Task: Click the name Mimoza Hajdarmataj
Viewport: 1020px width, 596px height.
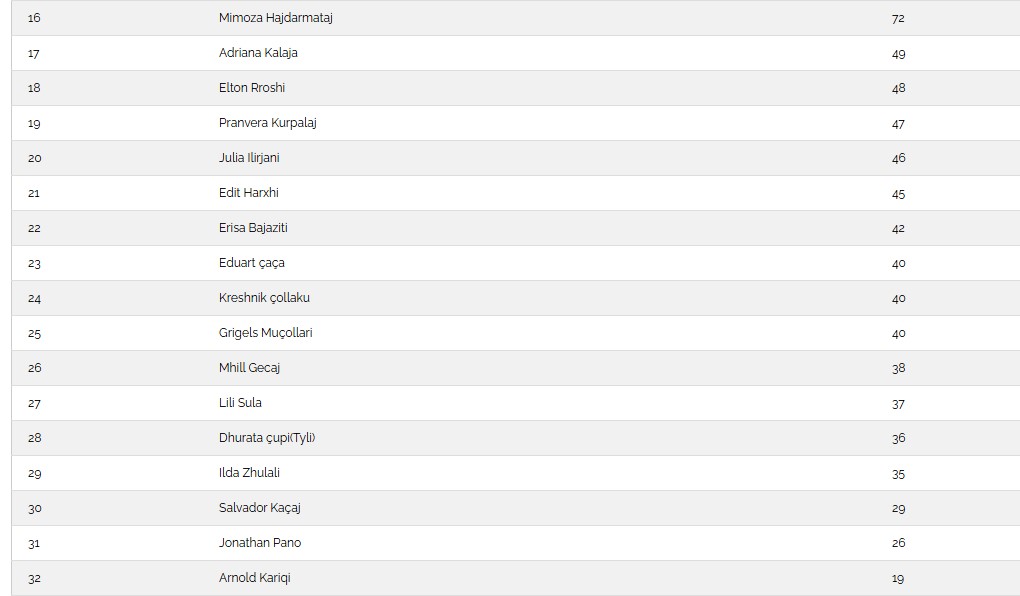Action: tap(275, 18)
